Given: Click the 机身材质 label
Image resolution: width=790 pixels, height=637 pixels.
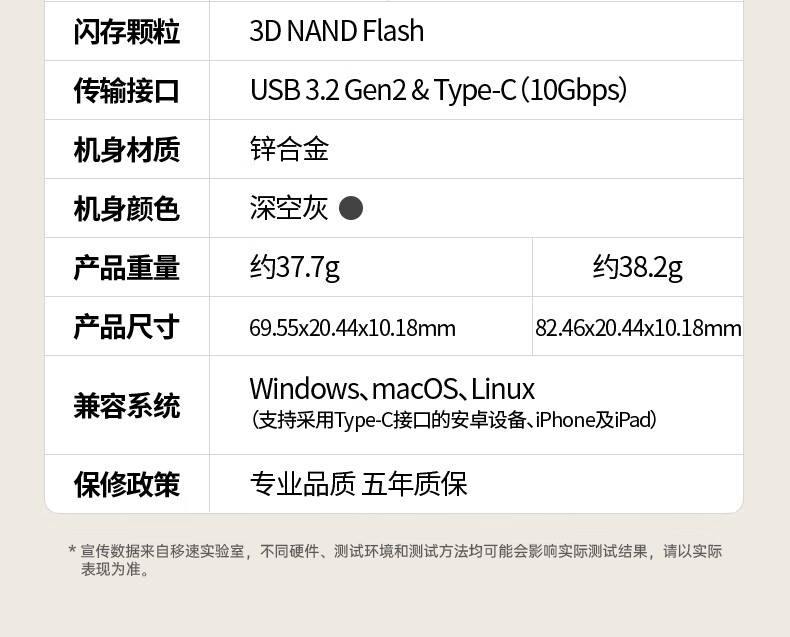Looking at the screenshot, I should coord(126,150).
